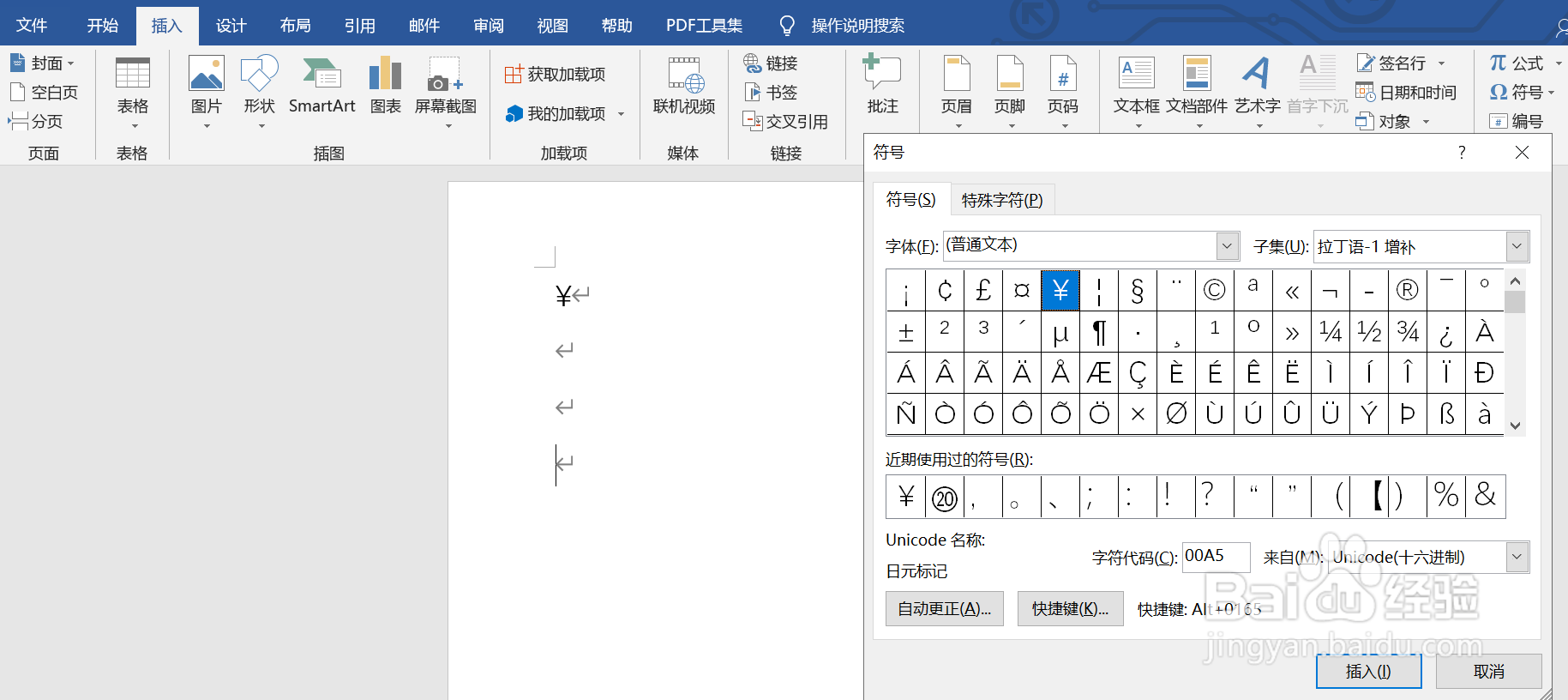The width and height of the screenshot is (1568, 700).
Task: Insert a SmartArt graphic
Action: [x=321, y=86]
